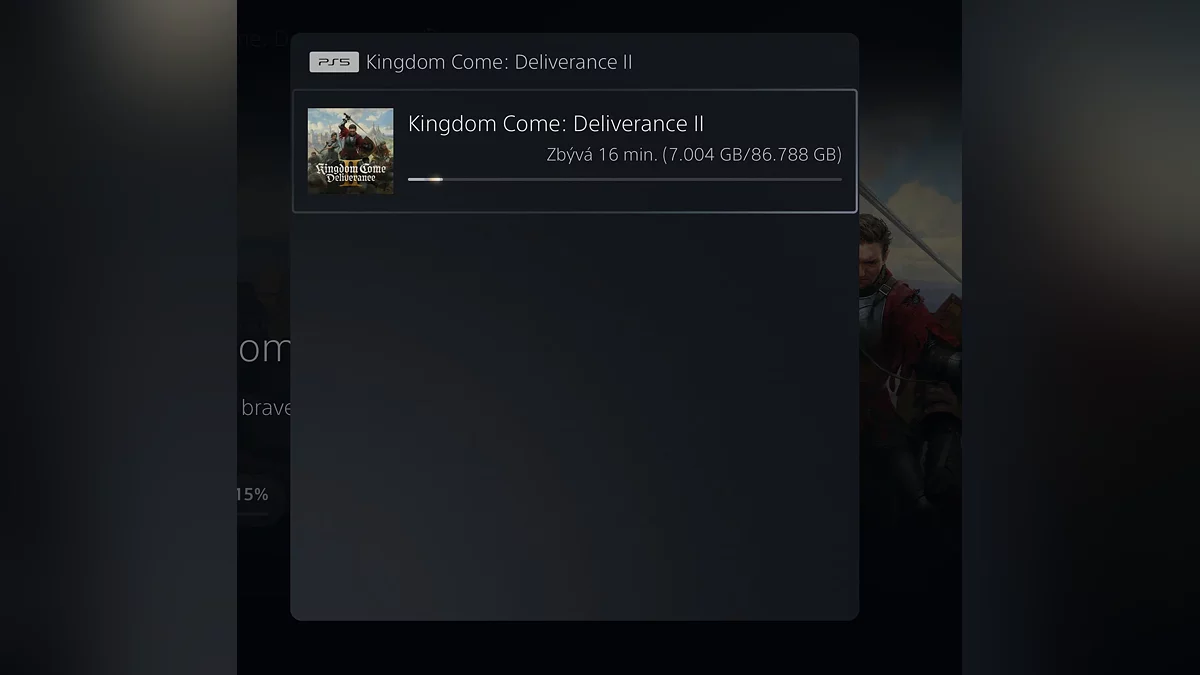
Task: Click the right border of the highlighted download row
Action: pyautogui.click(x=856, y=151)
